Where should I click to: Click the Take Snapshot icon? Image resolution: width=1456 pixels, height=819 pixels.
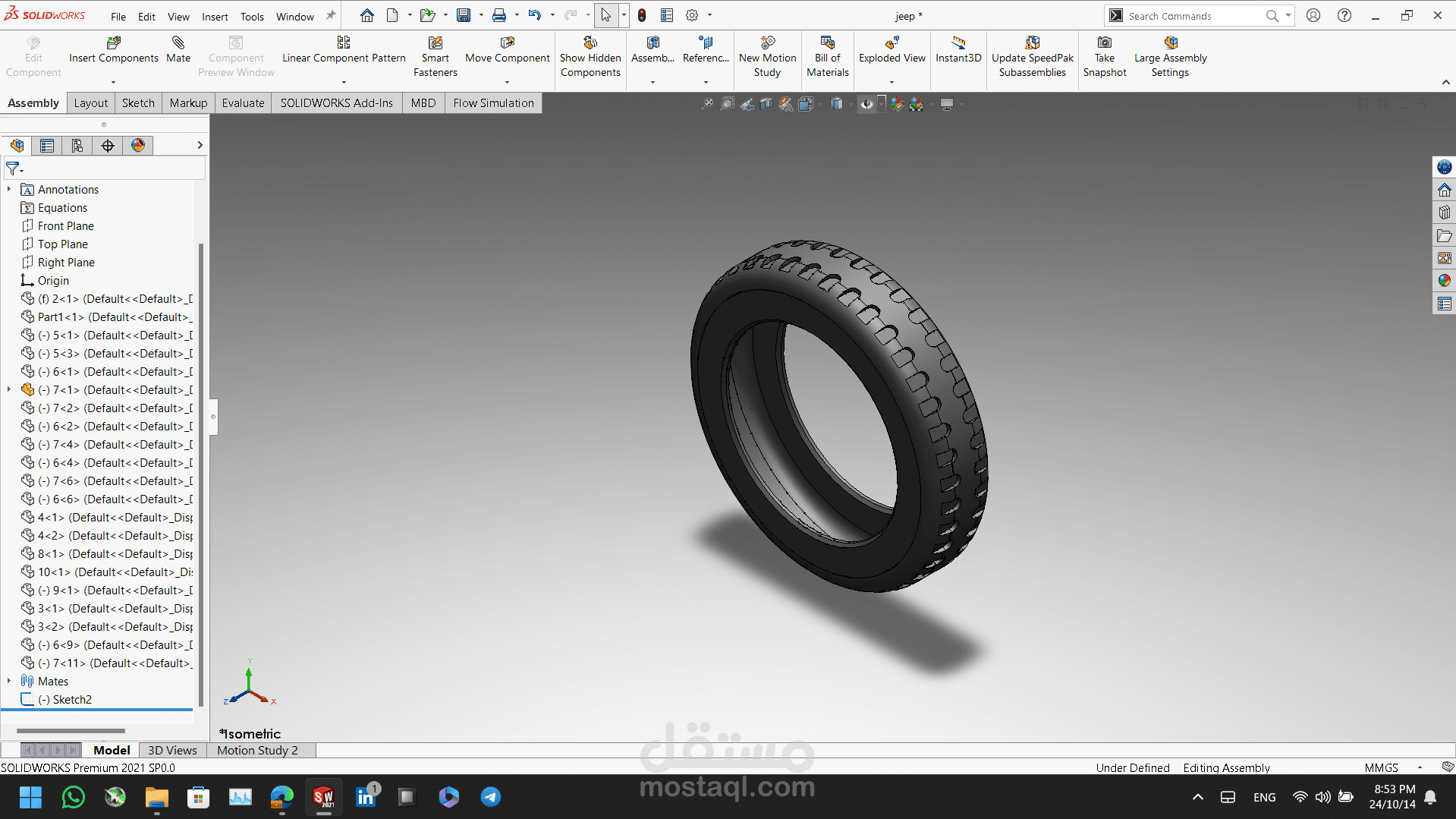1105,43
